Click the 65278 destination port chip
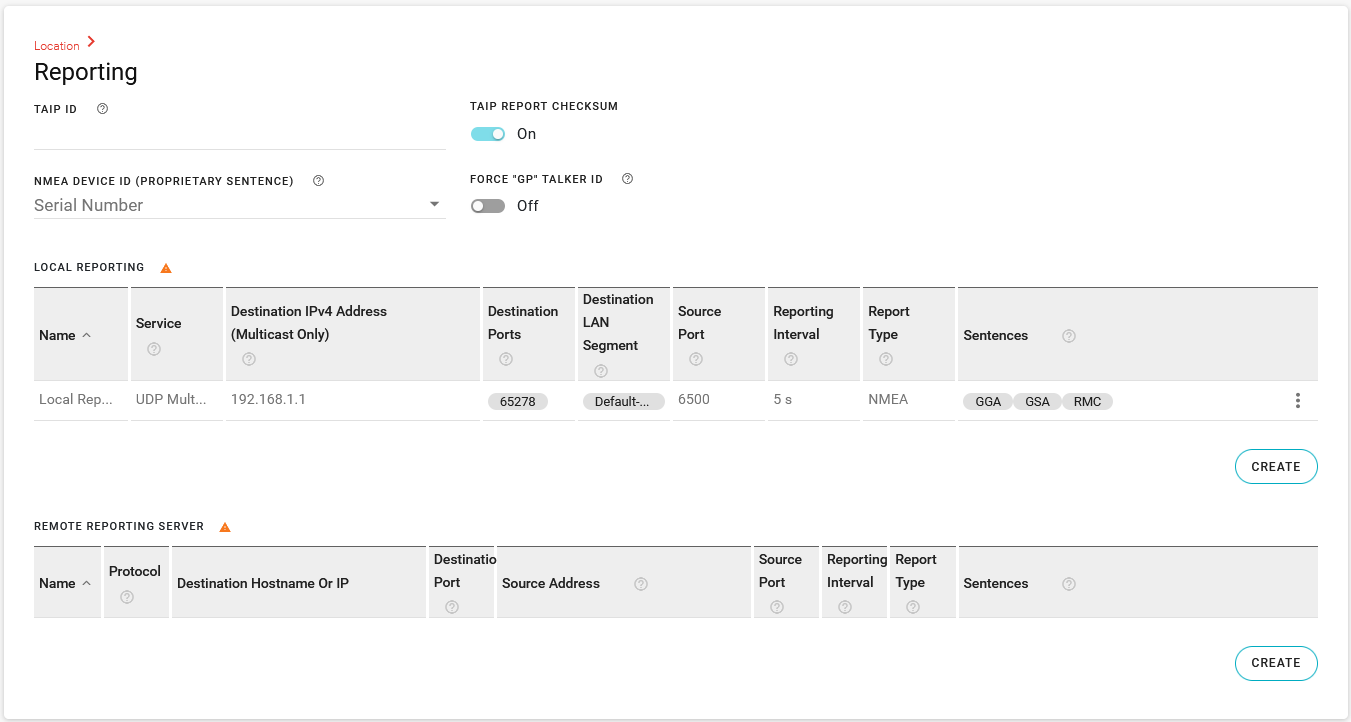This screenshot has width=1351, height=722. (x=517, y=402)
